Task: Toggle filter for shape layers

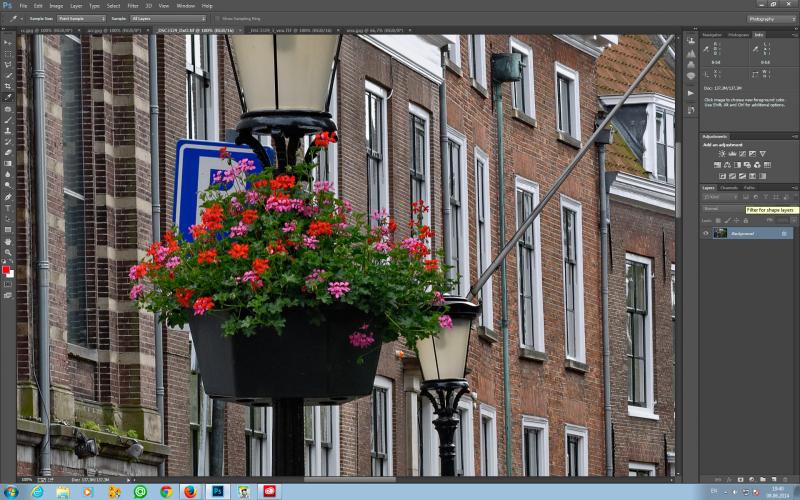Action: pyautogui.click(x=776, y=197)
